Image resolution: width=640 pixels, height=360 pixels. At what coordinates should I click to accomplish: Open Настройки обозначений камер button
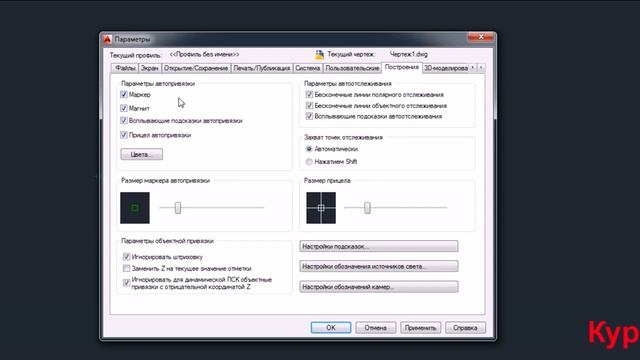(379, 287)
